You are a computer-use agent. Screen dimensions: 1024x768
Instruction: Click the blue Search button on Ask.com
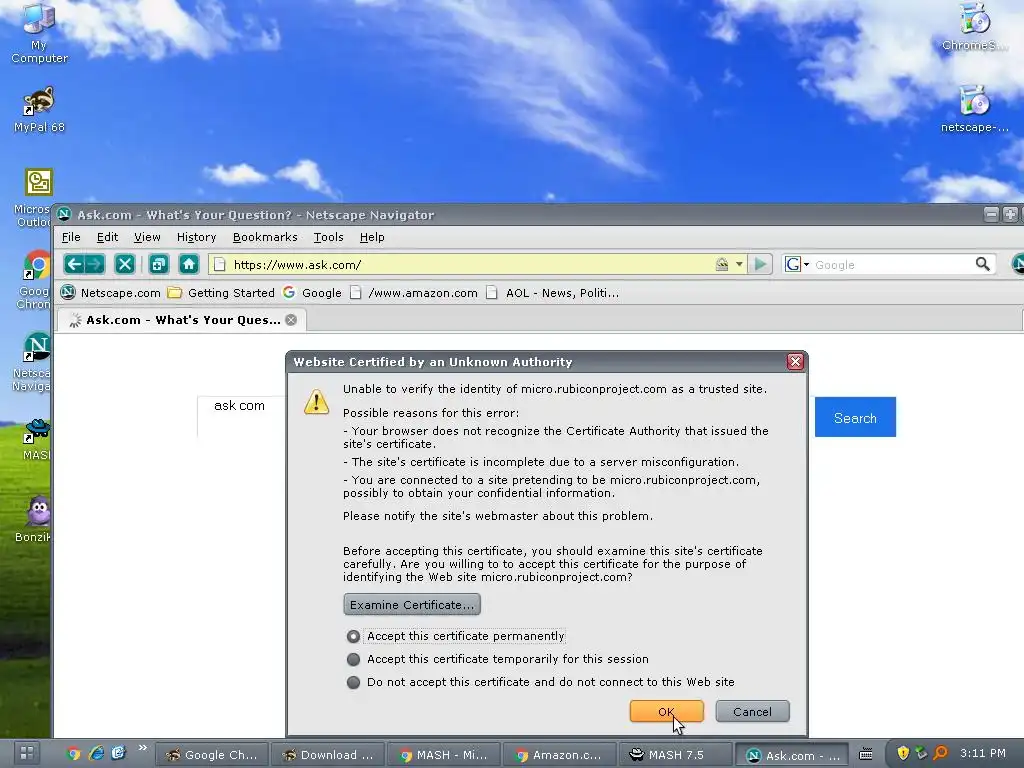(855, 417)
